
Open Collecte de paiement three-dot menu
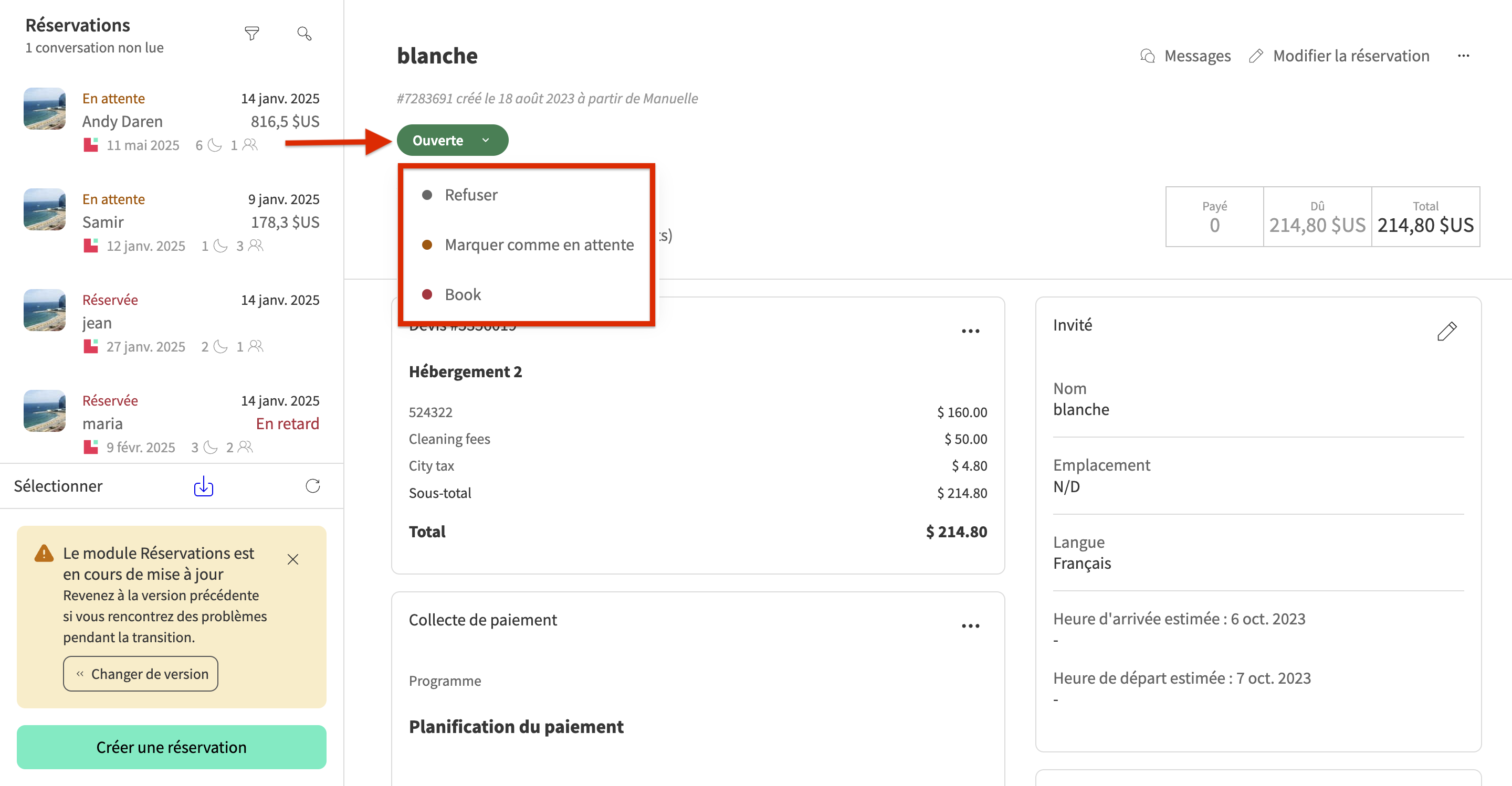970,626
